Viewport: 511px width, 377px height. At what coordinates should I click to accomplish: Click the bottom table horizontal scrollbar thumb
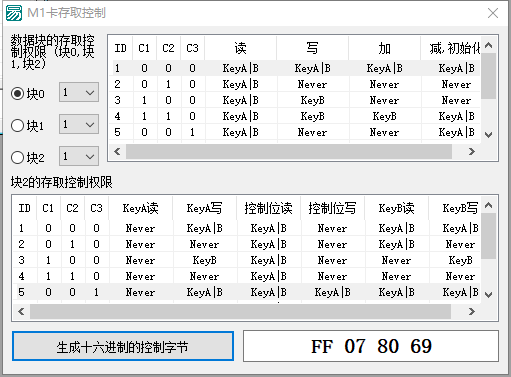click(240, 312)
